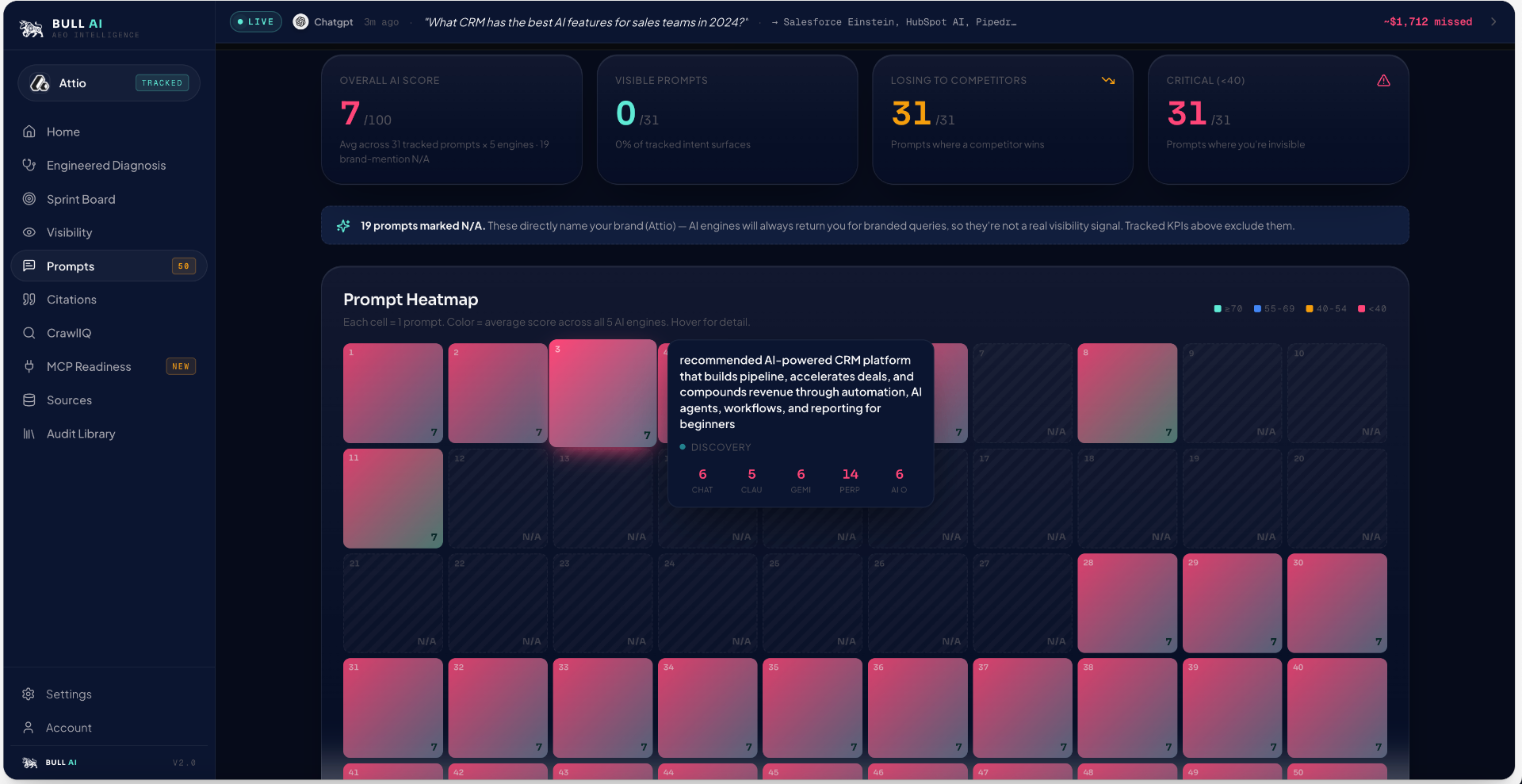Screen dimensions: 1522x784
Task: Click the gear icon beside Settings
Action: pyautogui.click(x=29, y=694)
